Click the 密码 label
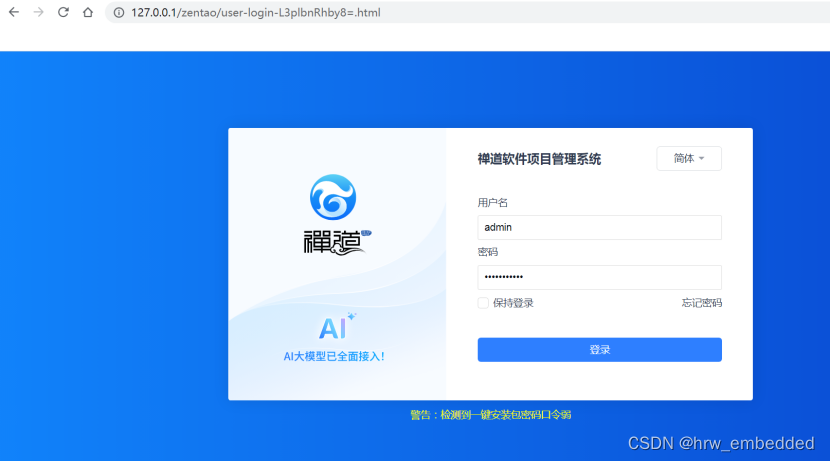 pos(488,252)
